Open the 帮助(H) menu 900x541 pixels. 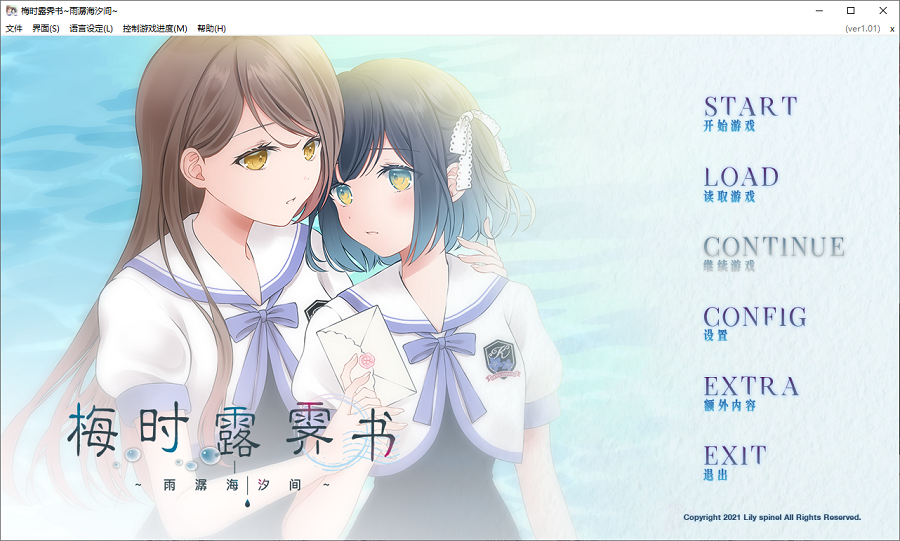[x=211, y=28]
